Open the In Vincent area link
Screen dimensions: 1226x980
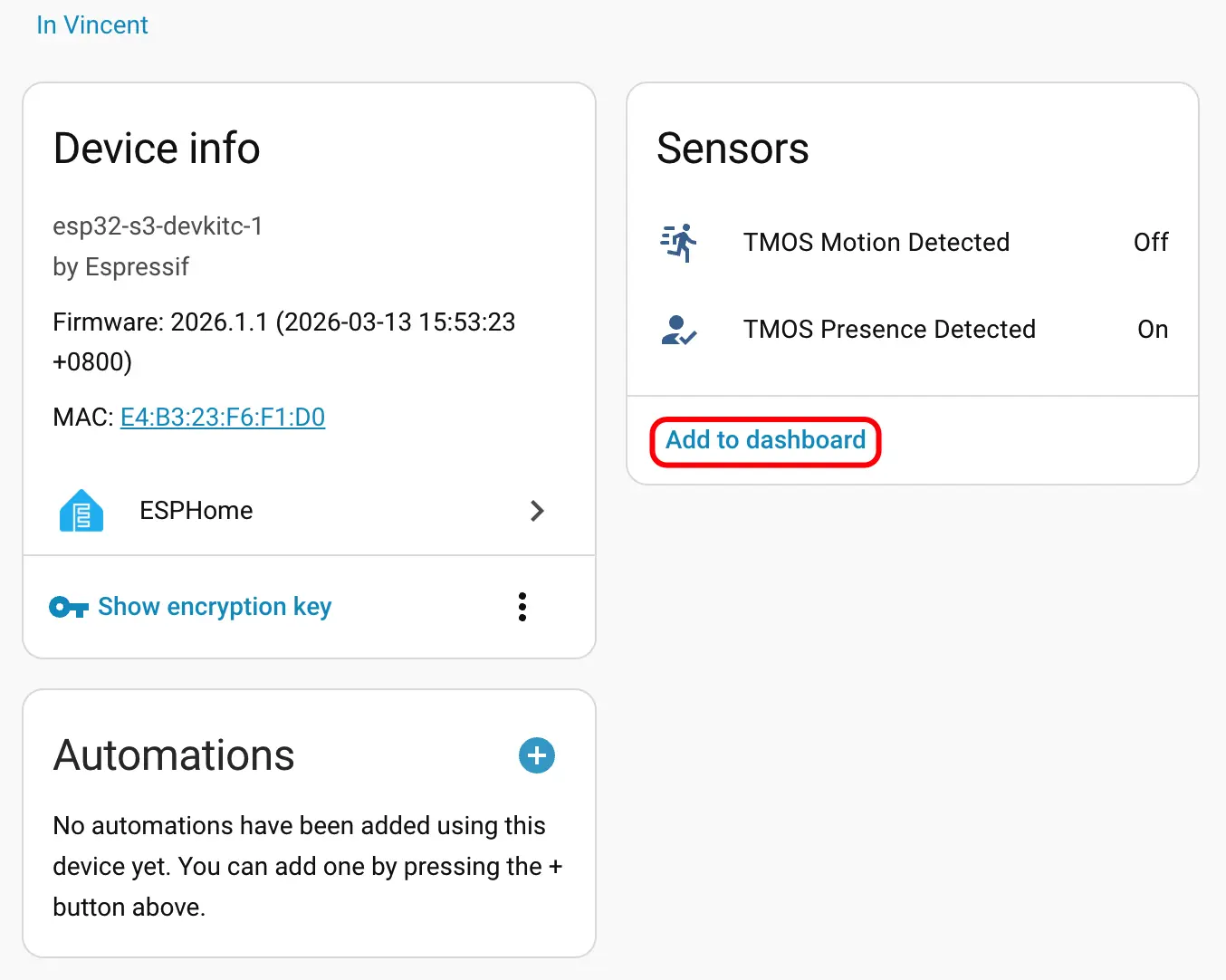(x=92, y=25)
